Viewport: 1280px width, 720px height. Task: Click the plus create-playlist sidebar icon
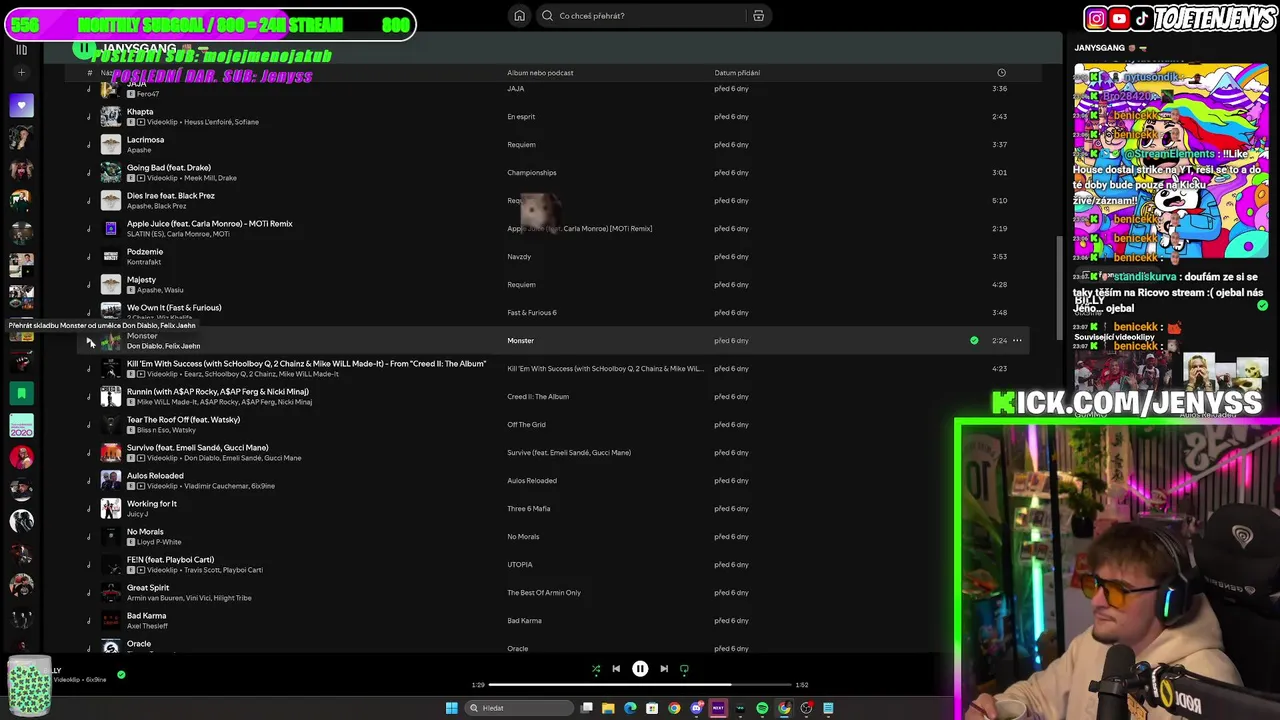coord(21,73)
